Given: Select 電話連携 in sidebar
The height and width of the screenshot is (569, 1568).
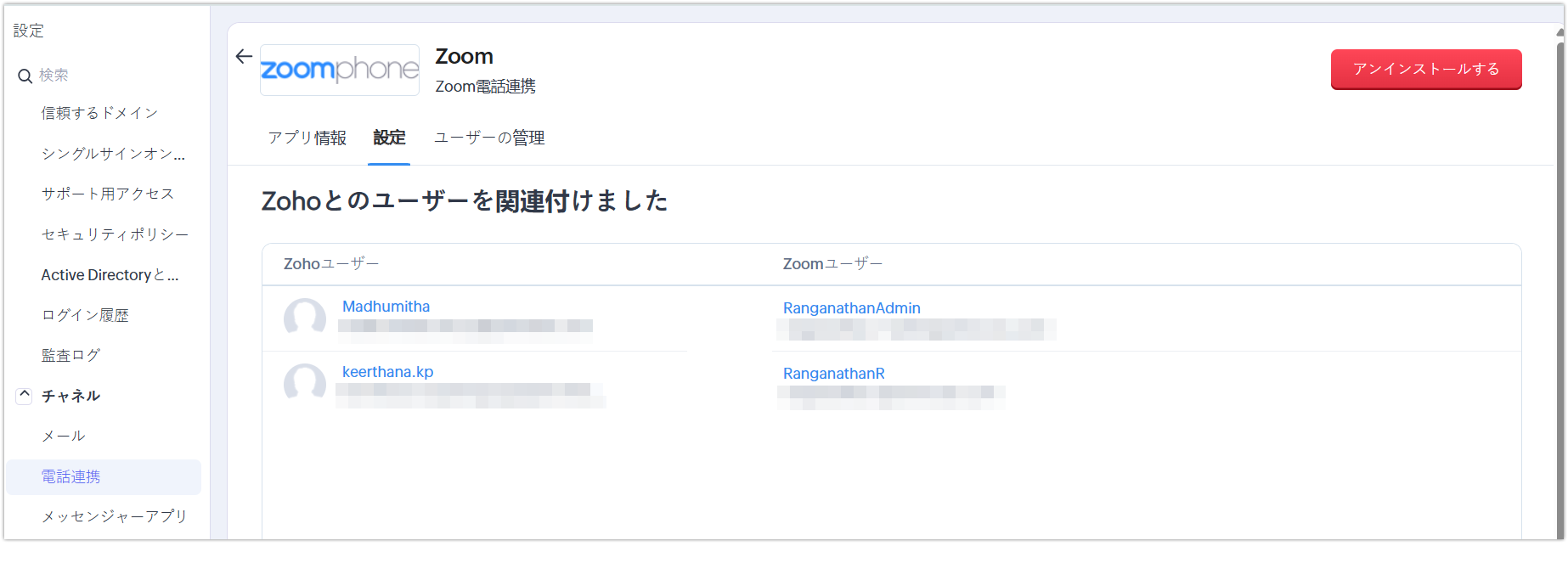Looking at the screenshot, I should 104,476.
